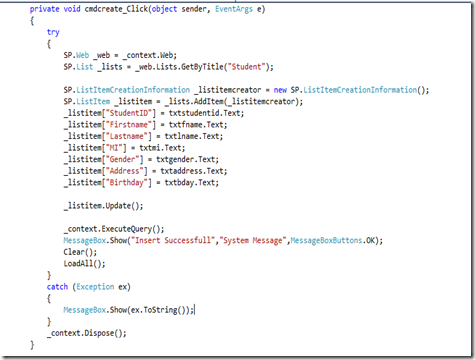Click the "private" keyword
Viewport: 475px width, 360px height.
(45, 9)
